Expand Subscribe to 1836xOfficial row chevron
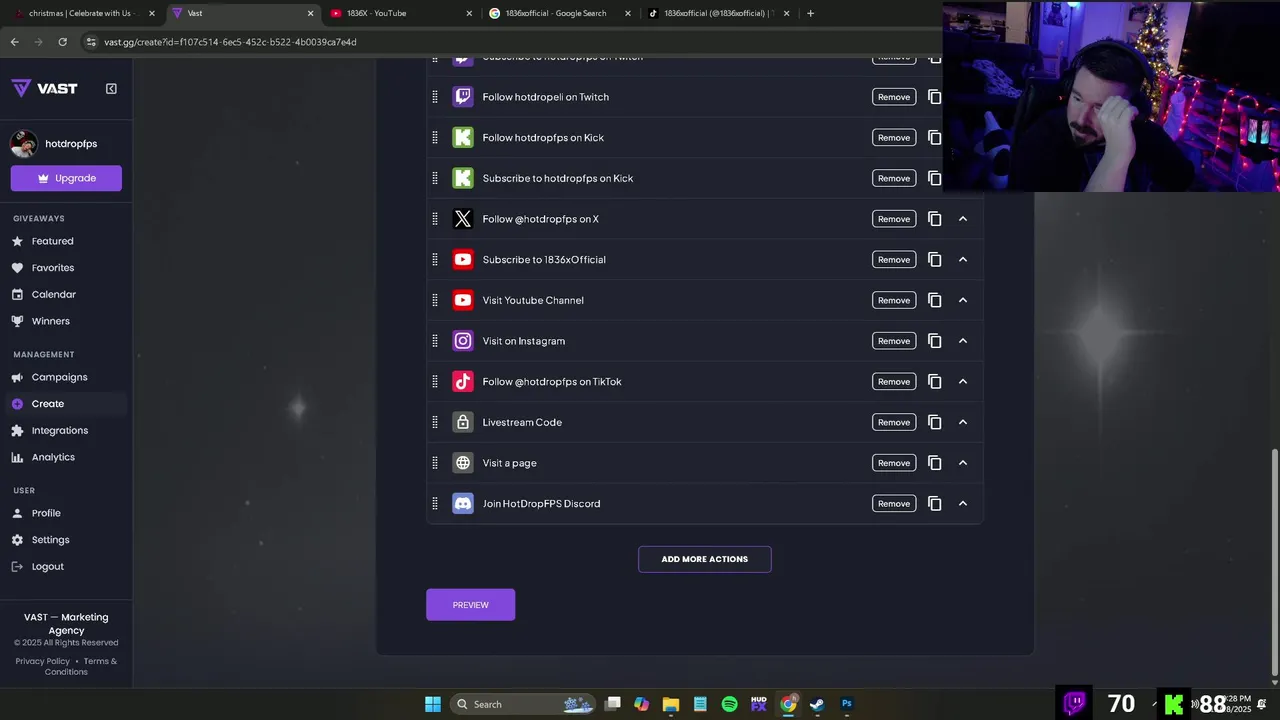The width and height of the screenshot is (1280, 720). pyautogui.click(x=963, y=259)
